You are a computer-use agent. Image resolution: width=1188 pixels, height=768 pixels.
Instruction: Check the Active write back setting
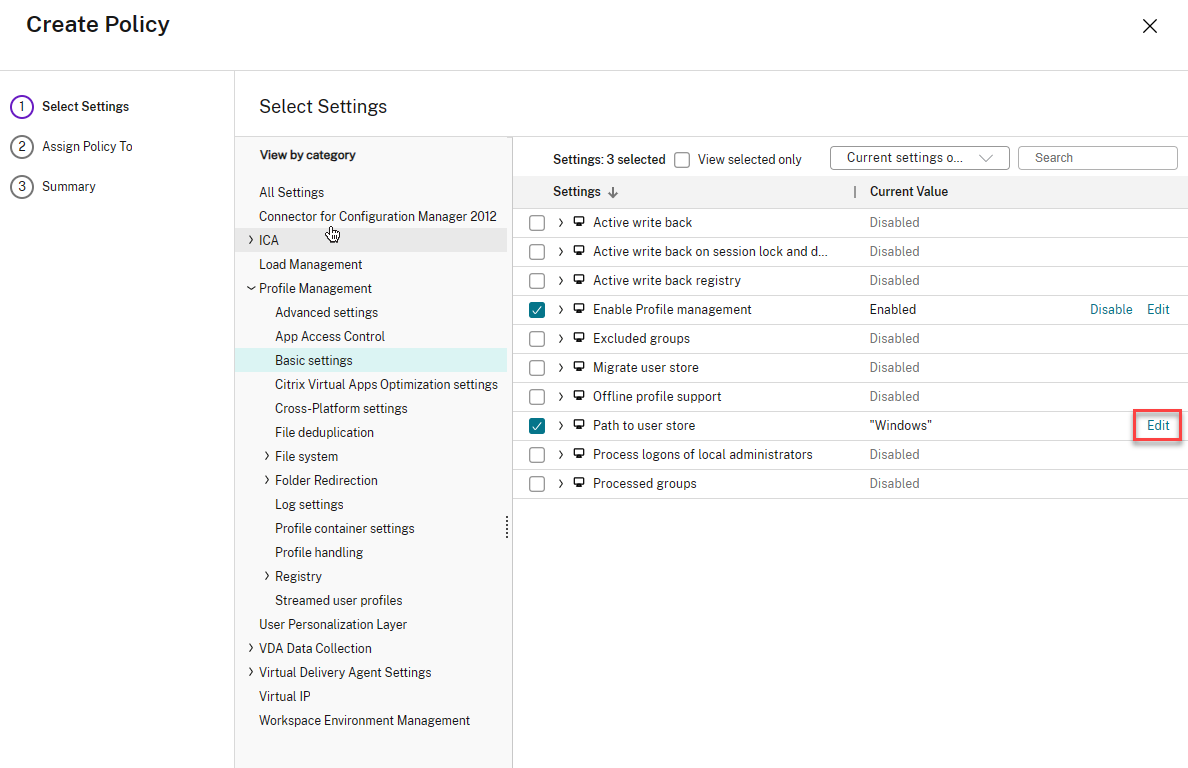537,223
